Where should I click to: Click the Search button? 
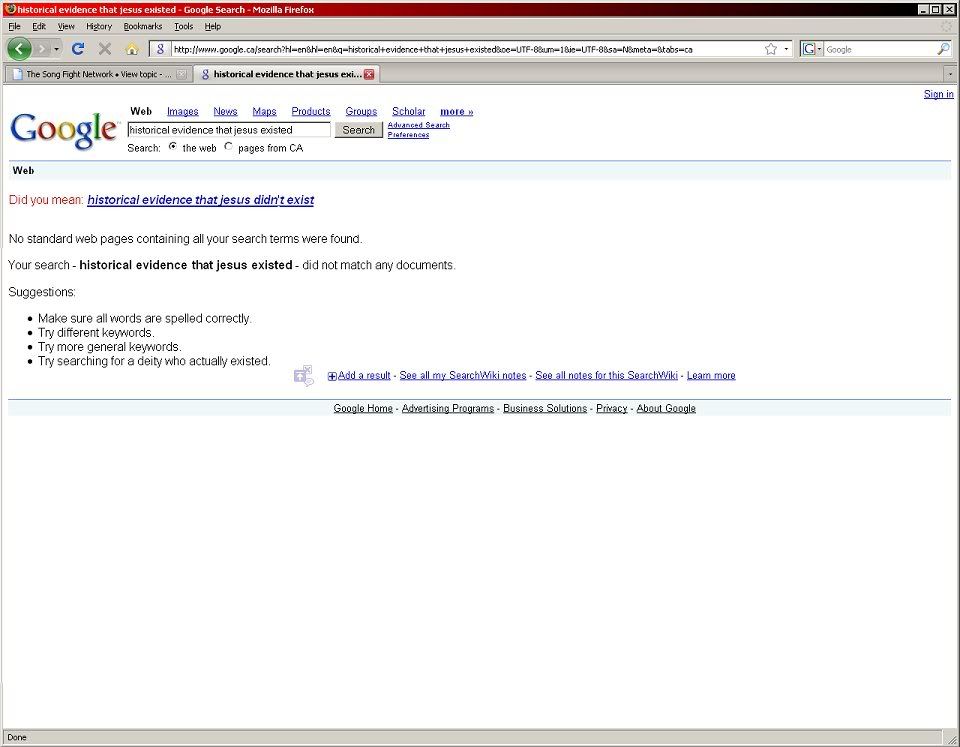(x=358, y=130)
